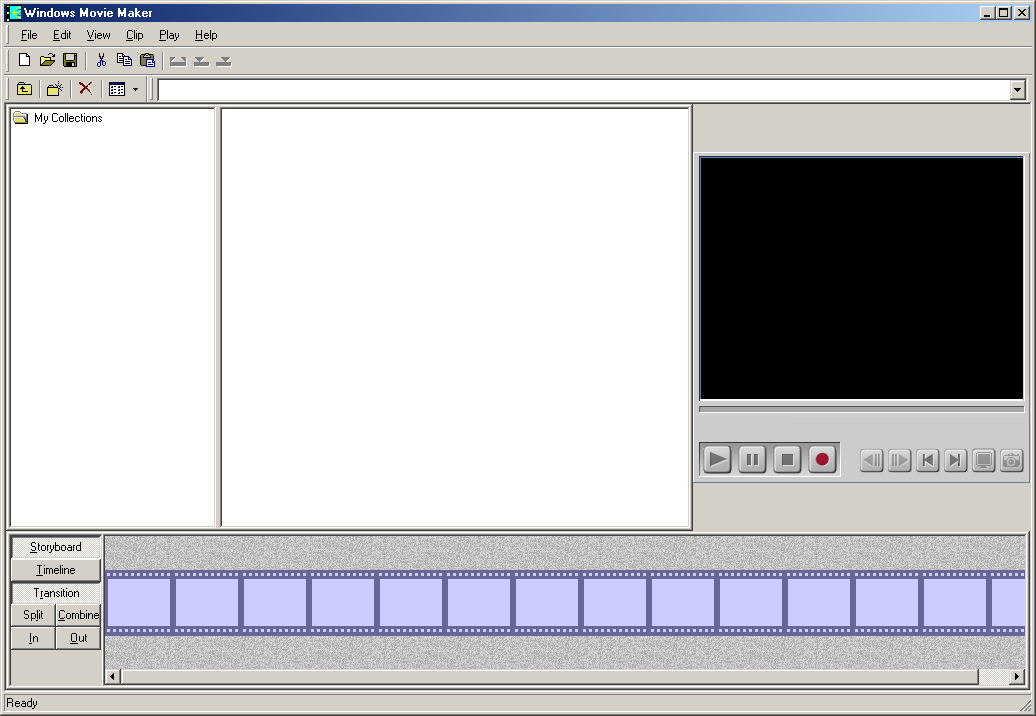Step to the previous frame
1036x716 pixels.
pyautogui.click(x=872, y=460)
